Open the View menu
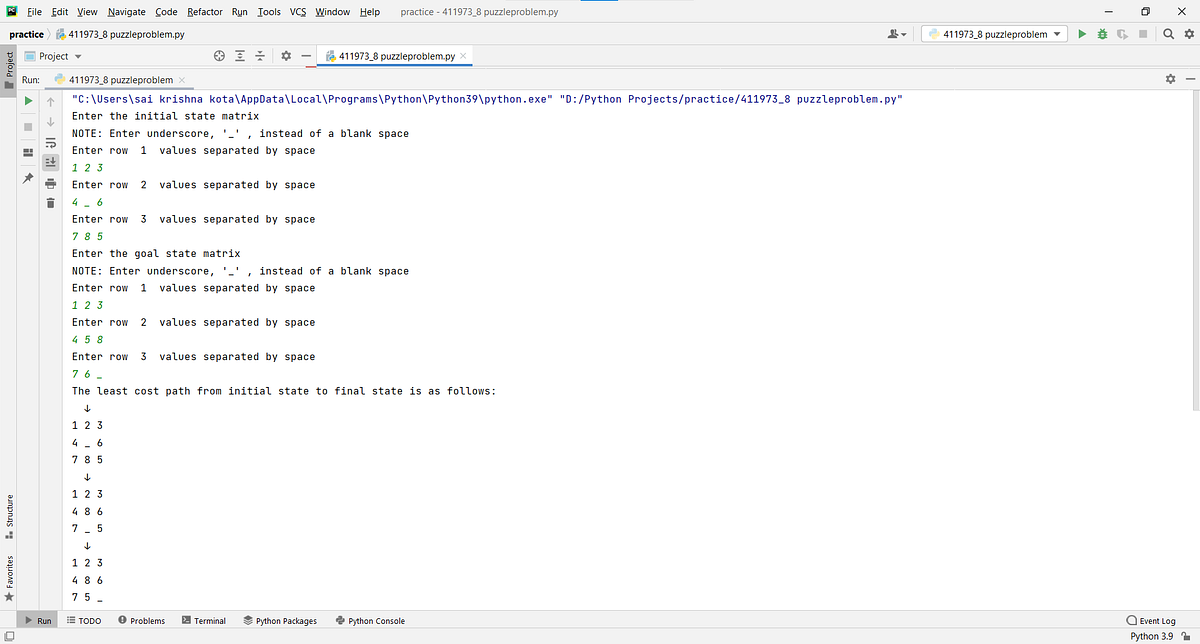Image resolution: width=1200 pixels, height=644 pixels. click(87, 11)
